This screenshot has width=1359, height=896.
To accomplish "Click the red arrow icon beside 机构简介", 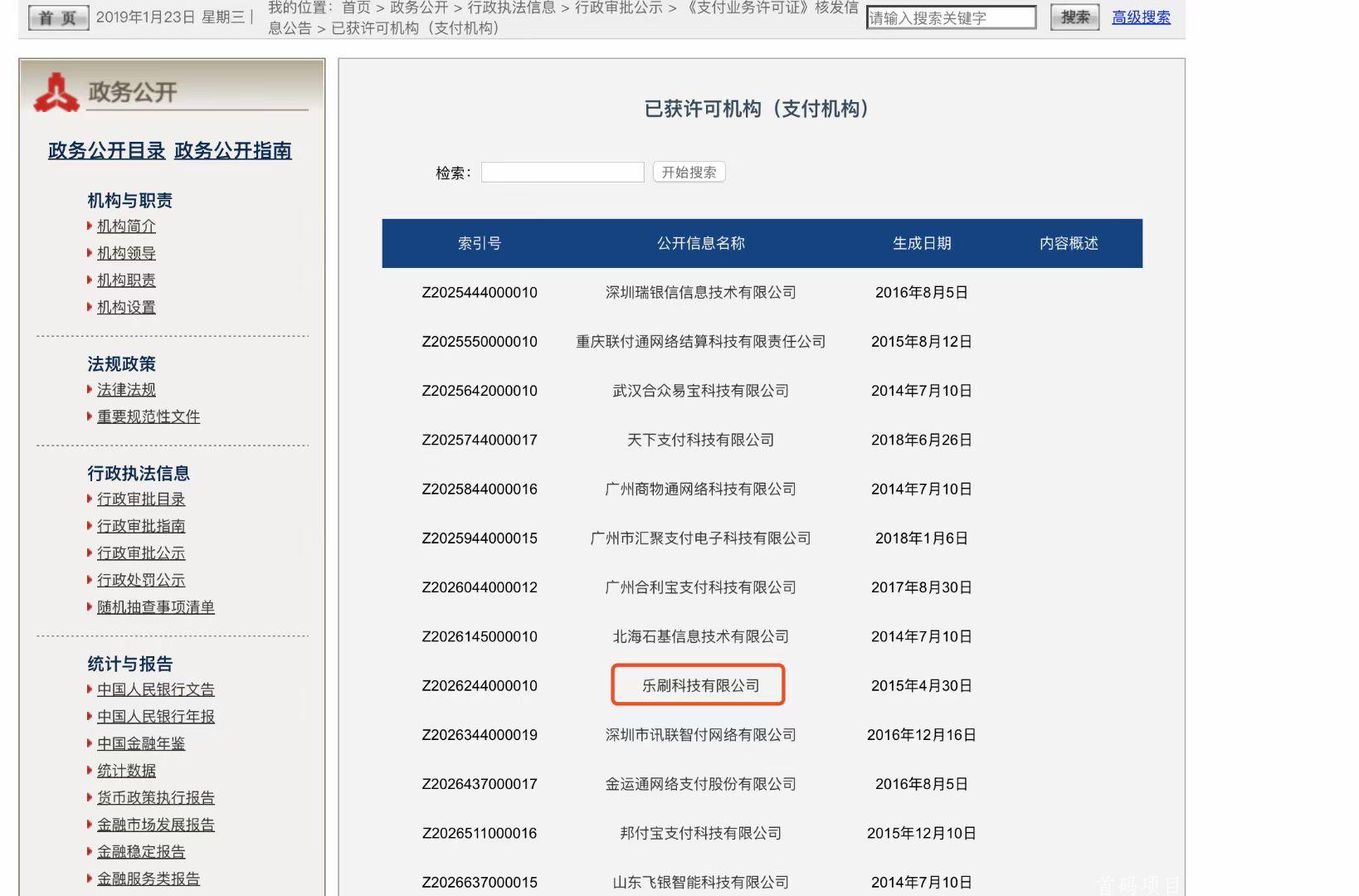I will coord(89,226).
